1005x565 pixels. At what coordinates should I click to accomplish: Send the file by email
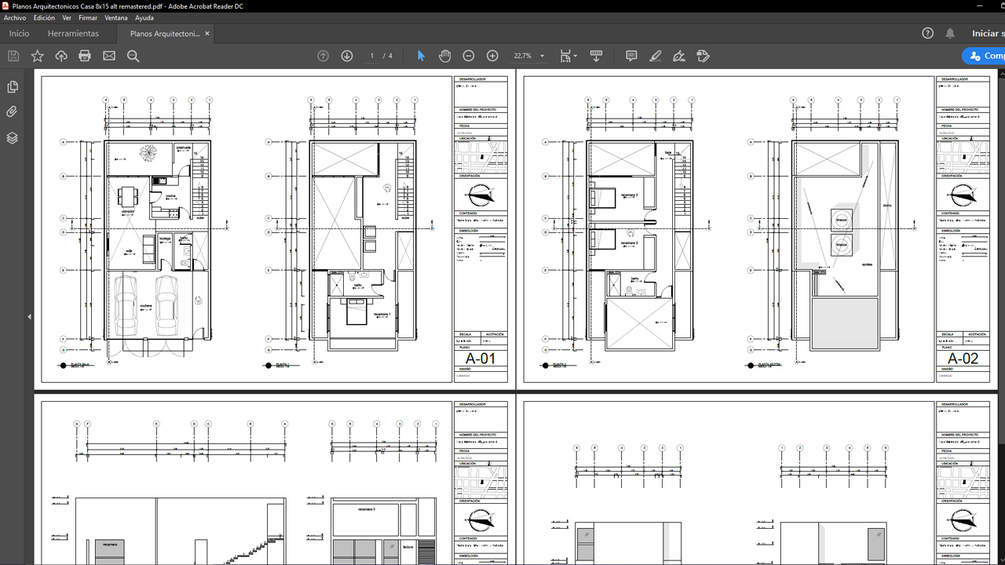109,56
